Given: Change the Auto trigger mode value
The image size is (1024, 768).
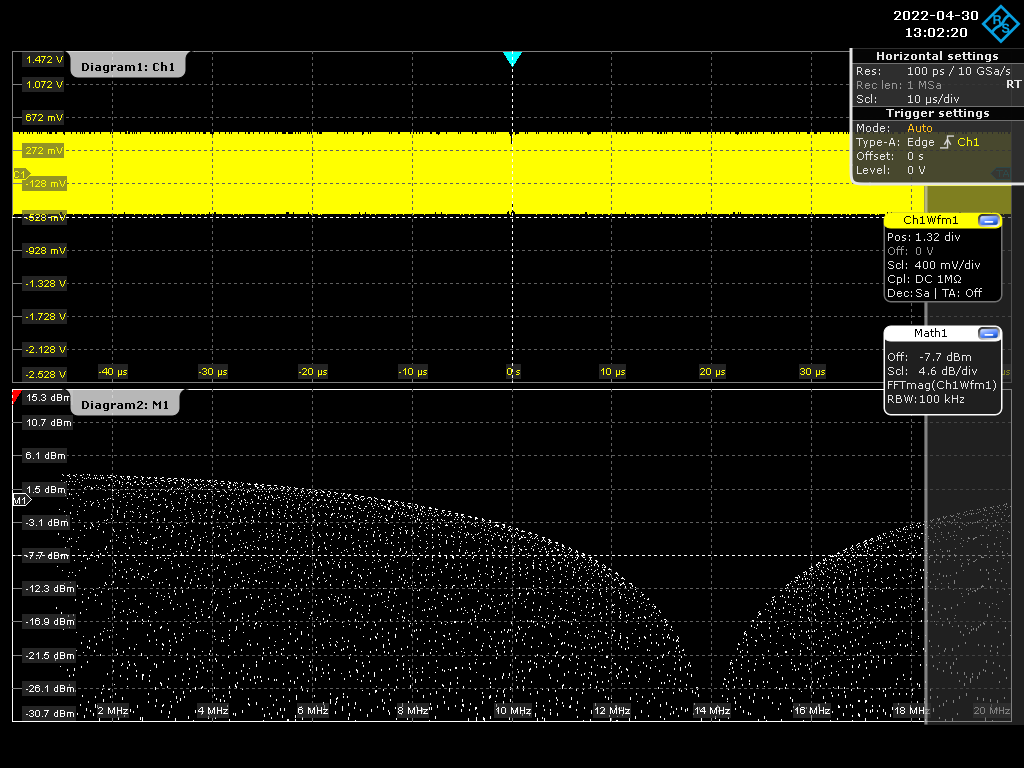Looking at the screenshot, I should pyautogui.click(x=920, y=128).
